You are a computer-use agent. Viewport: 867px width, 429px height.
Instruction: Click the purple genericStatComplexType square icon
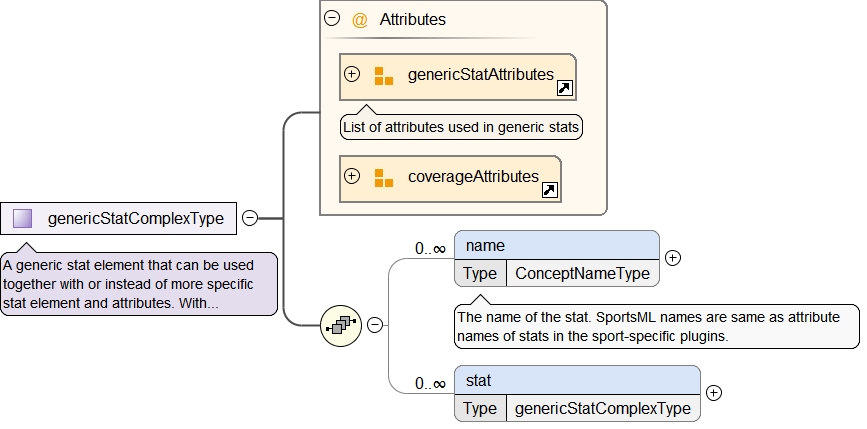23,218
